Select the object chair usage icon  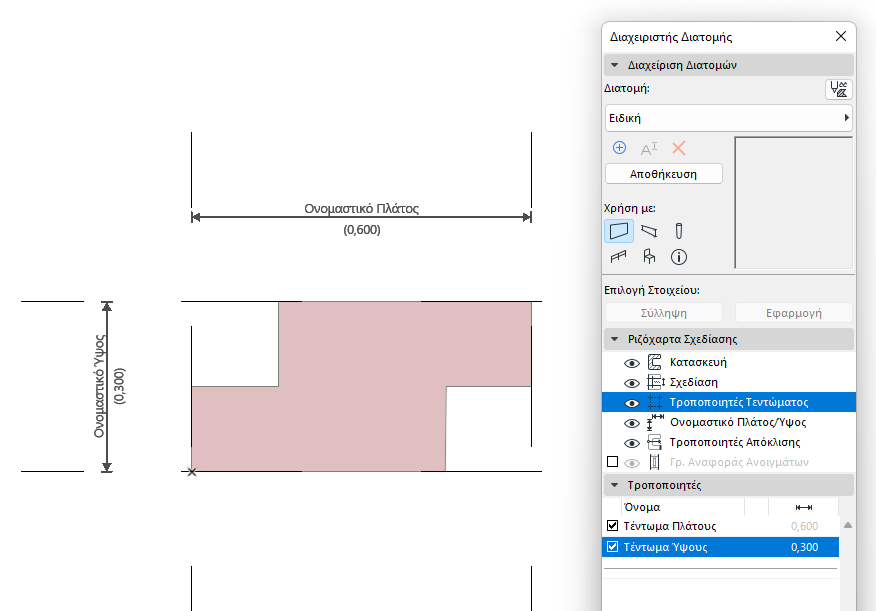point(649,256)
